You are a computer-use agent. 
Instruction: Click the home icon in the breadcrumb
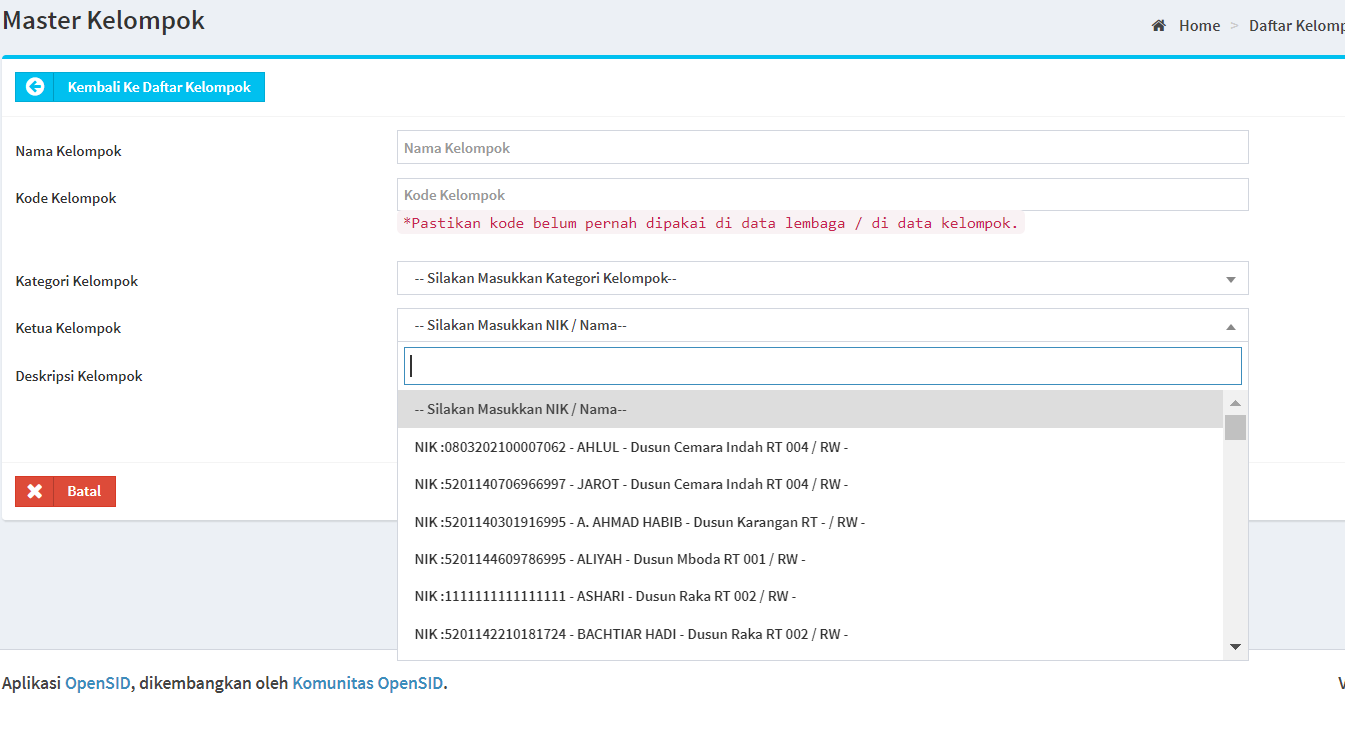pyautogui.click(x=1158, y=25)
